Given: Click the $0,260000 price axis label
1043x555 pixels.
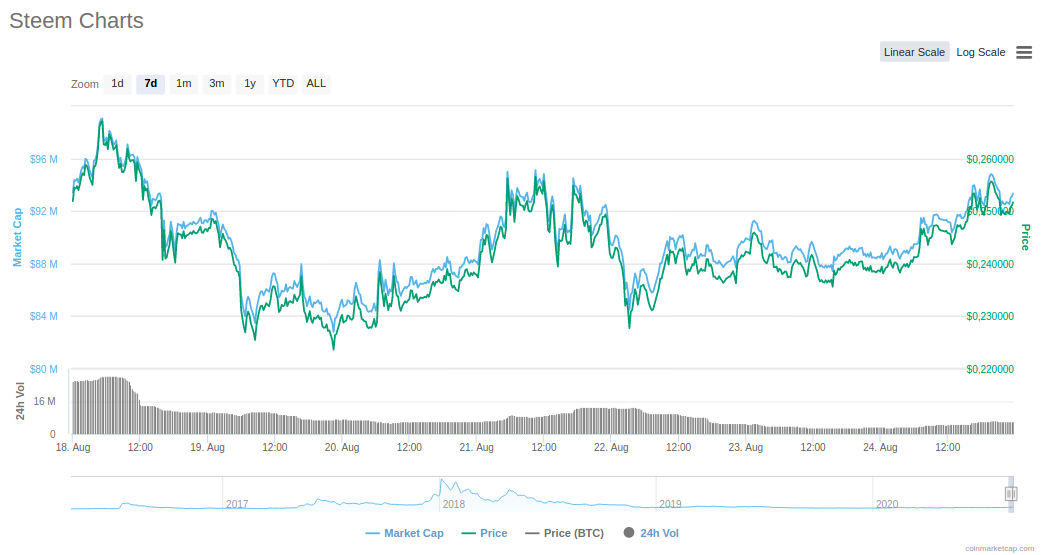Looking at the screenshot, I should [990, 159].
